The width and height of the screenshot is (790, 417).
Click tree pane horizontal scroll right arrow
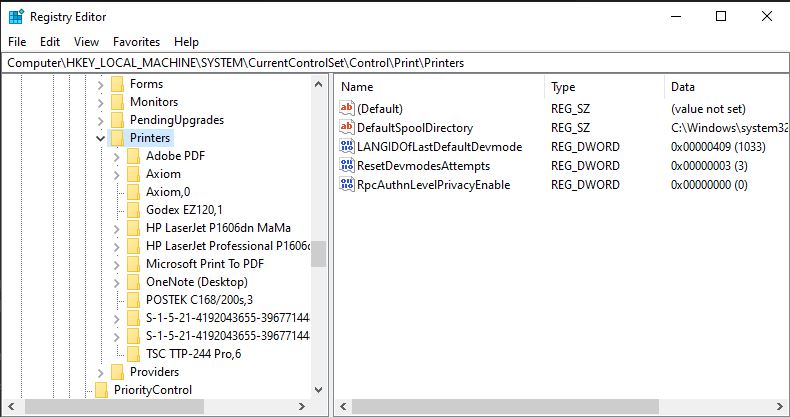(301, 406)
